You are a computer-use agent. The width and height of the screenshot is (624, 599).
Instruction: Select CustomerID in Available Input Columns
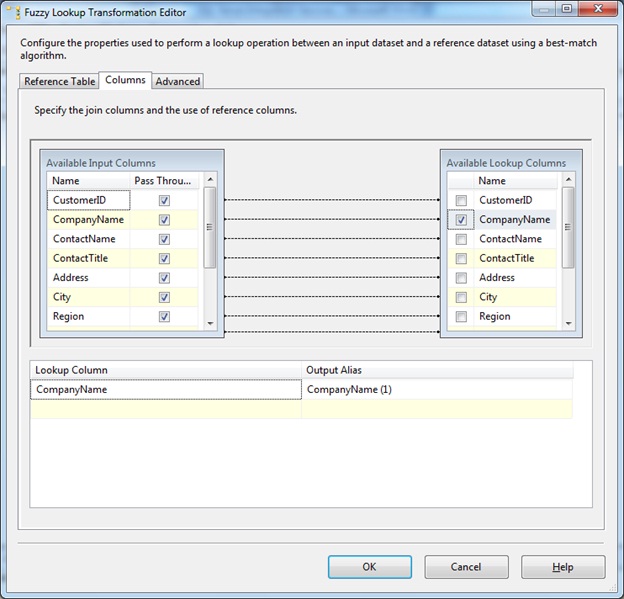tap(88, 200)
